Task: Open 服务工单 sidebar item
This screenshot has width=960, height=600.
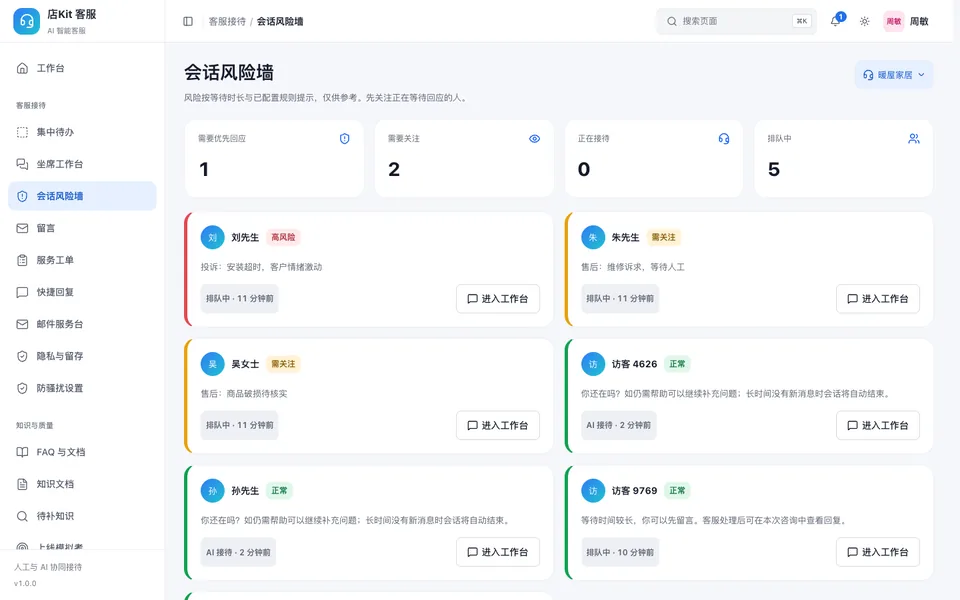Action: pos(82,260)
